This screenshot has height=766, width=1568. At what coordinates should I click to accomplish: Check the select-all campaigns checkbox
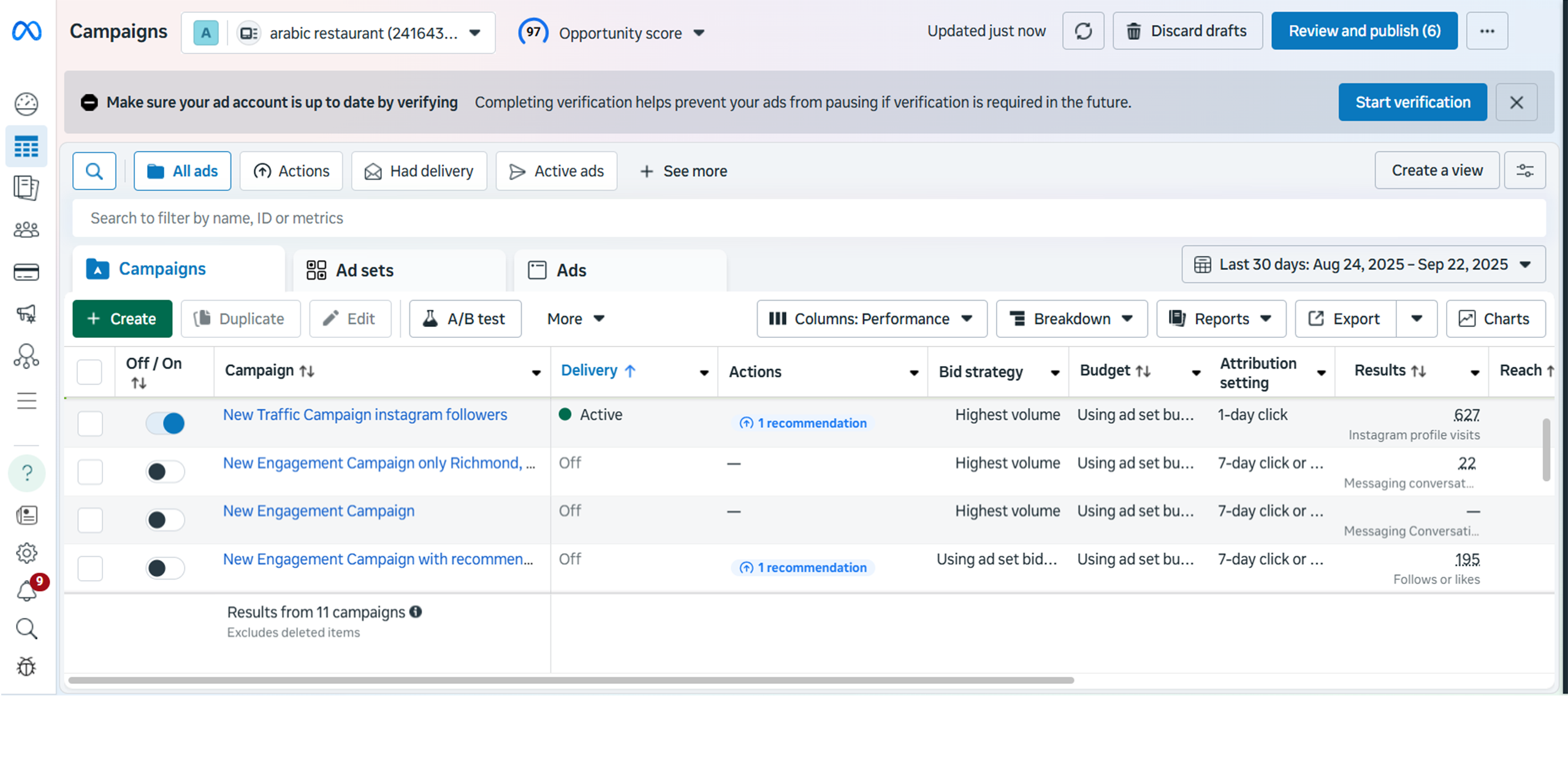pos(89,372)
